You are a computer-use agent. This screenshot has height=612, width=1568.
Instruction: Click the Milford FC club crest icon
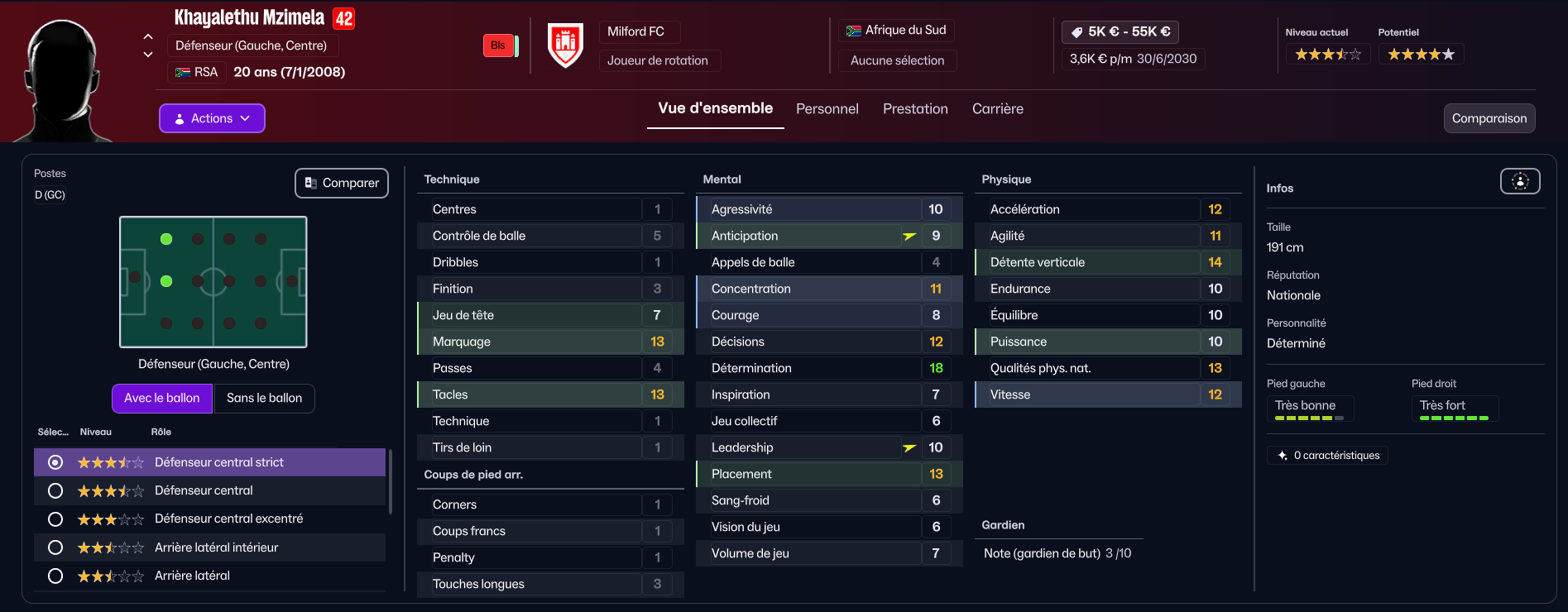566,45
